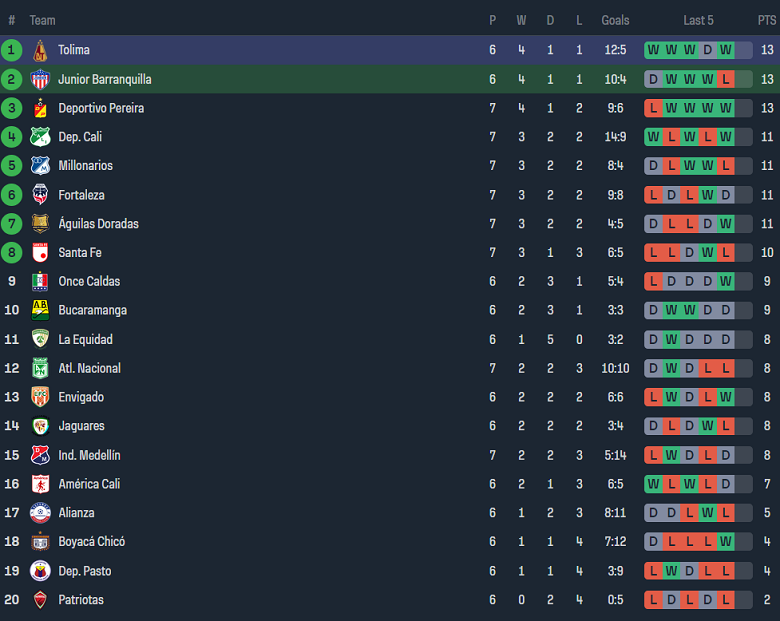Viewport: 780px width, 621px height.
Task: Click the Deportivo Pereira crest icon
Action: pos(40,108)
